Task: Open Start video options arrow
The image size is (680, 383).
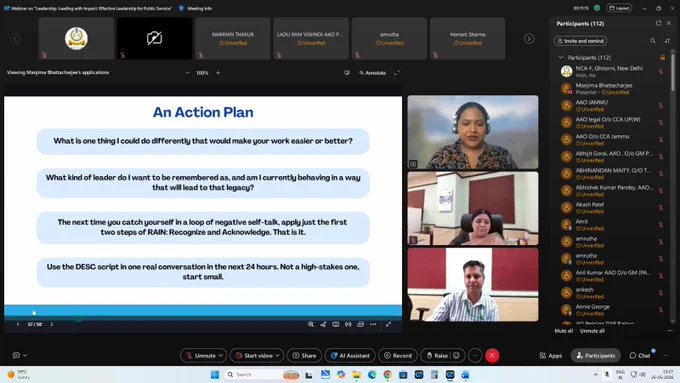Action: point(278,355)
